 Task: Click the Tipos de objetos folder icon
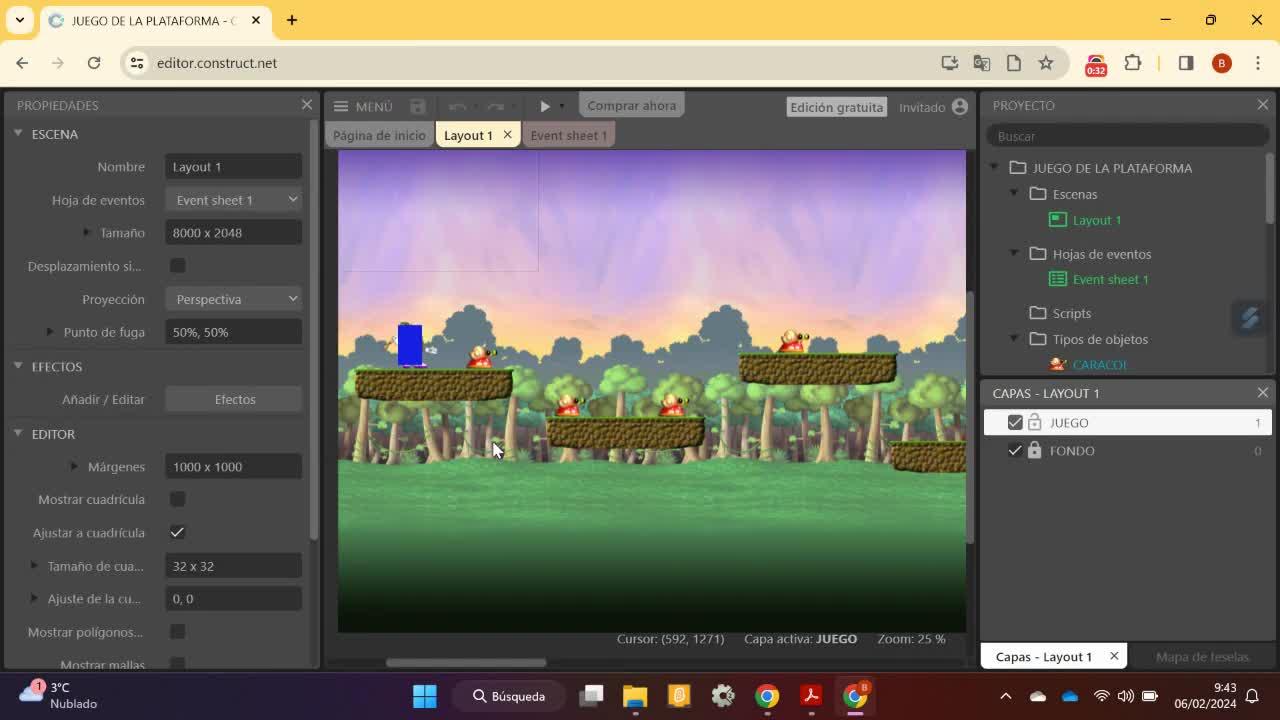tap(1038, 339)
